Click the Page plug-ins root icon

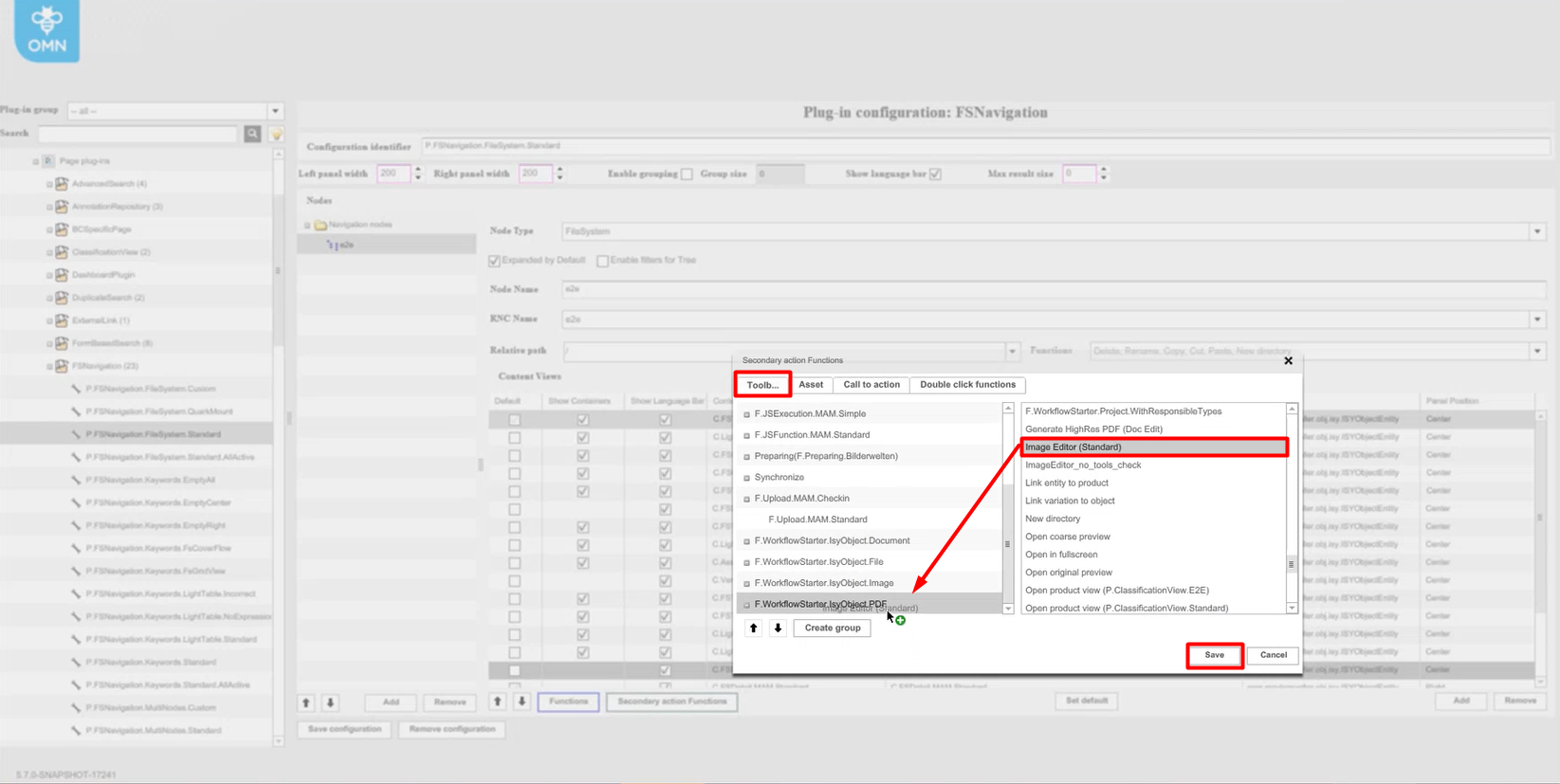click(x=47, y=161)
